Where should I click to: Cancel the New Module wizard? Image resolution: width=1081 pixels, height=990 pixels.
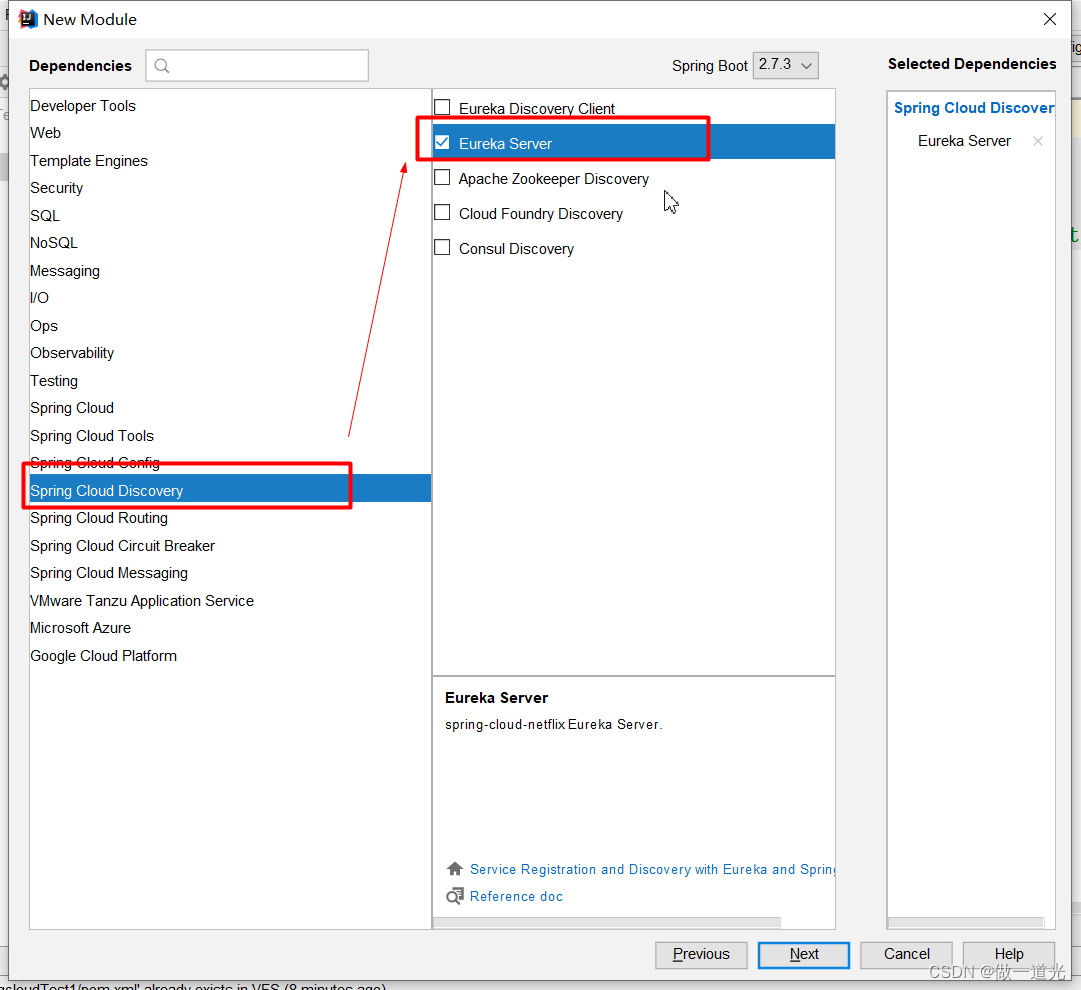pos(907,954)
